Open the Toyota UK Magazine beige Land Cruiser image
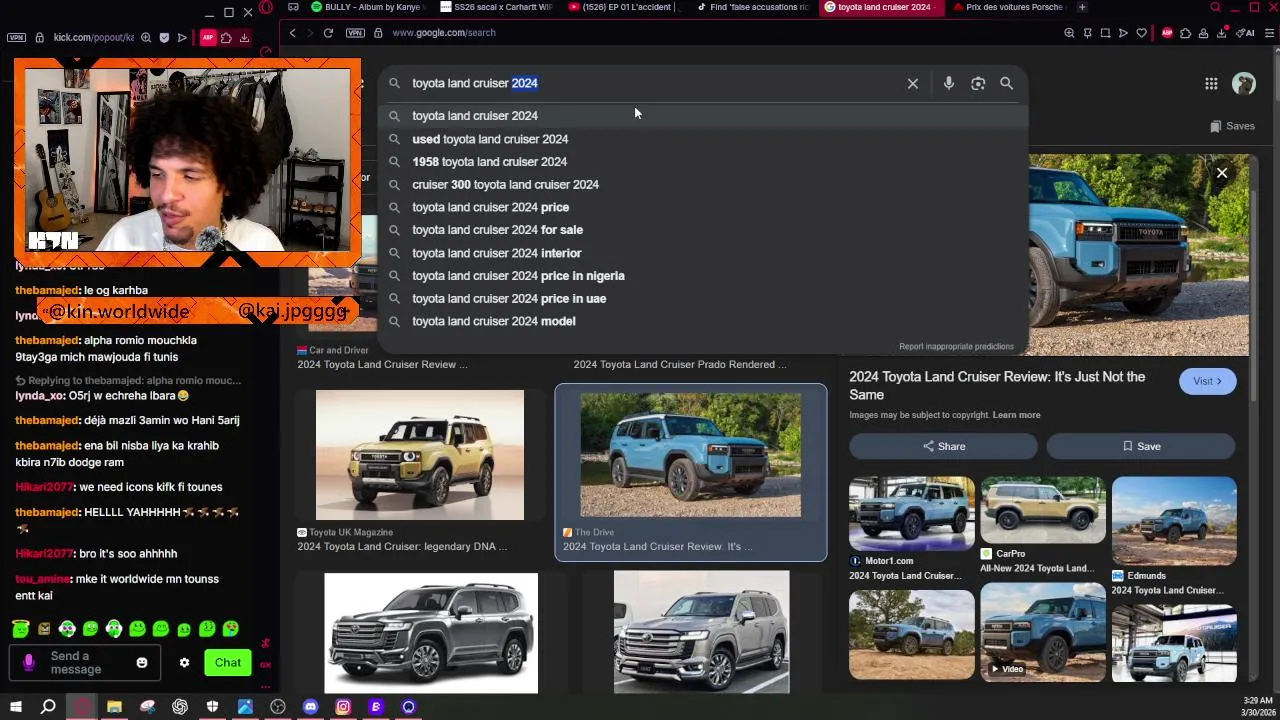Screen dimensions: 1280x720 [420, 455]
